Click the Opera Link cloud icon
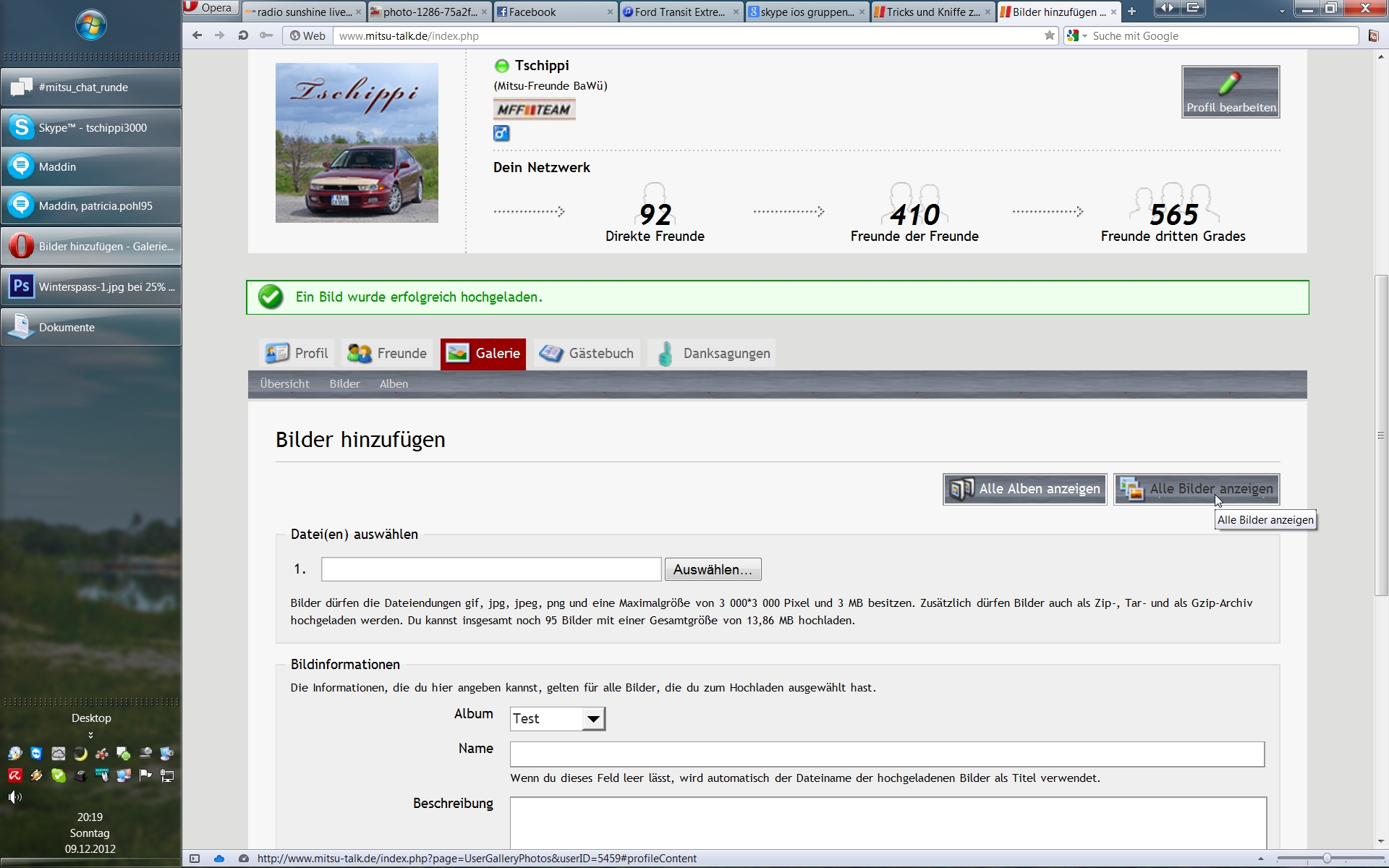 click(218, 859)
